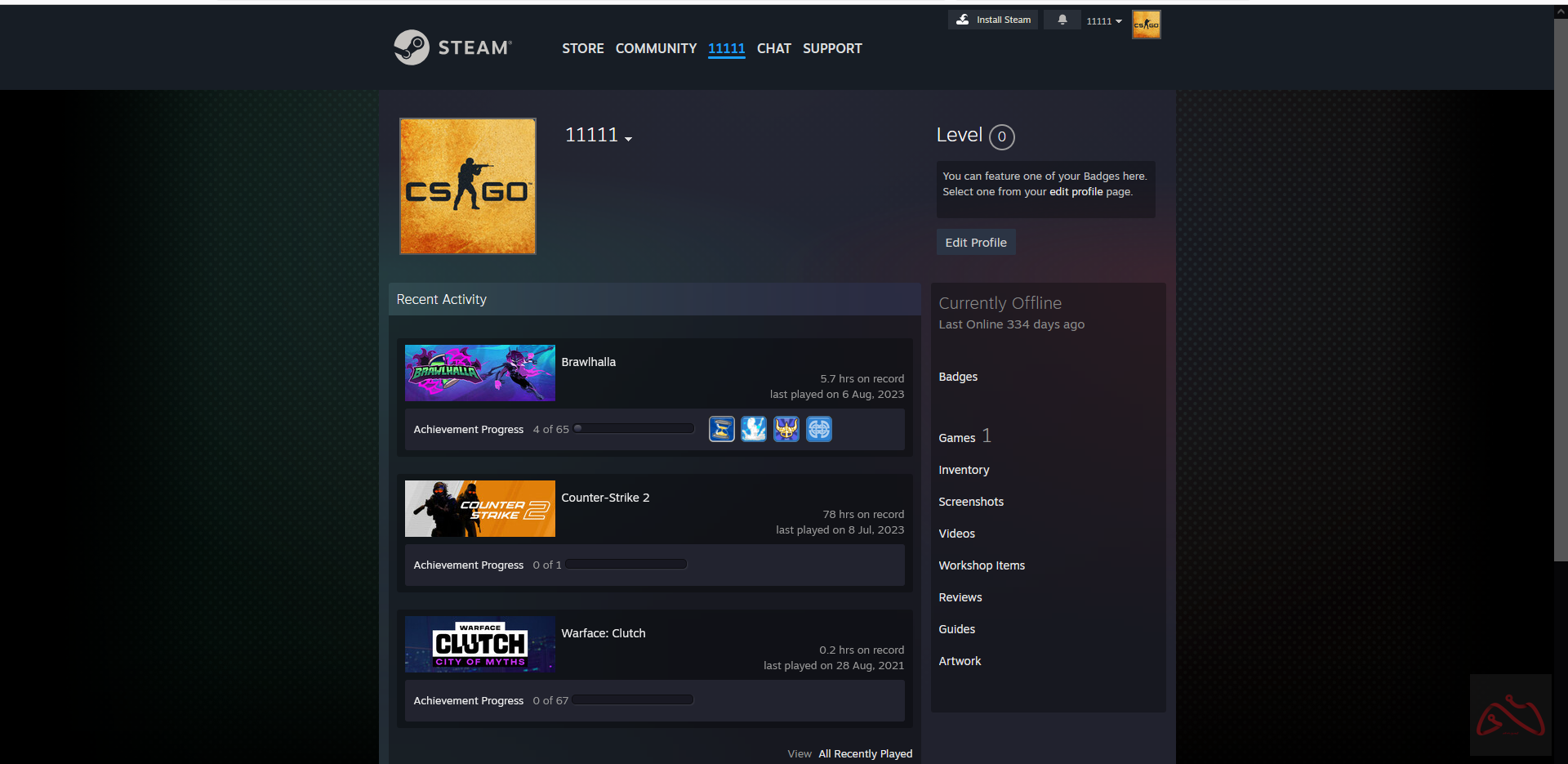Go to the SUPPORT menu item

pos(832,48)
